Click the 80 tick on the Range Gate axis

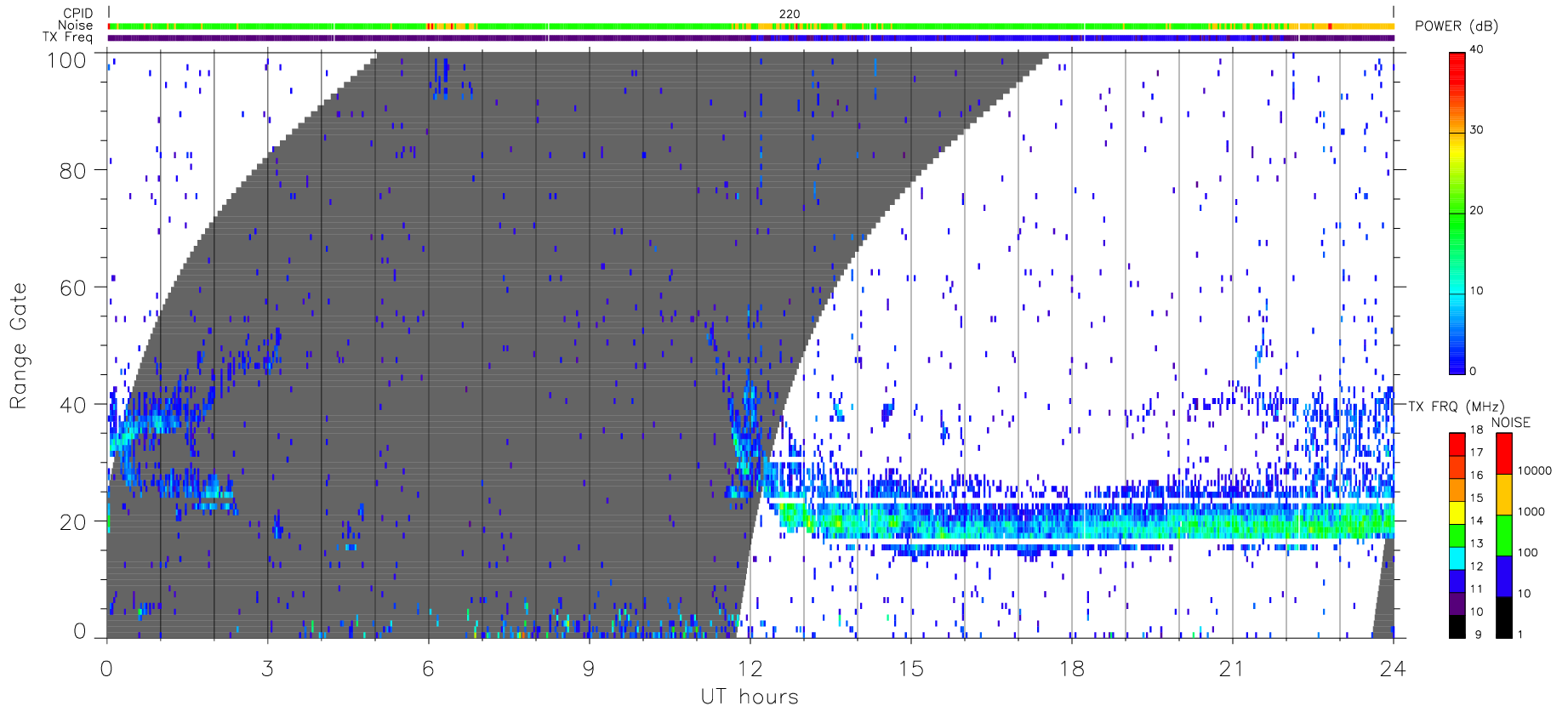click(72, 171)
